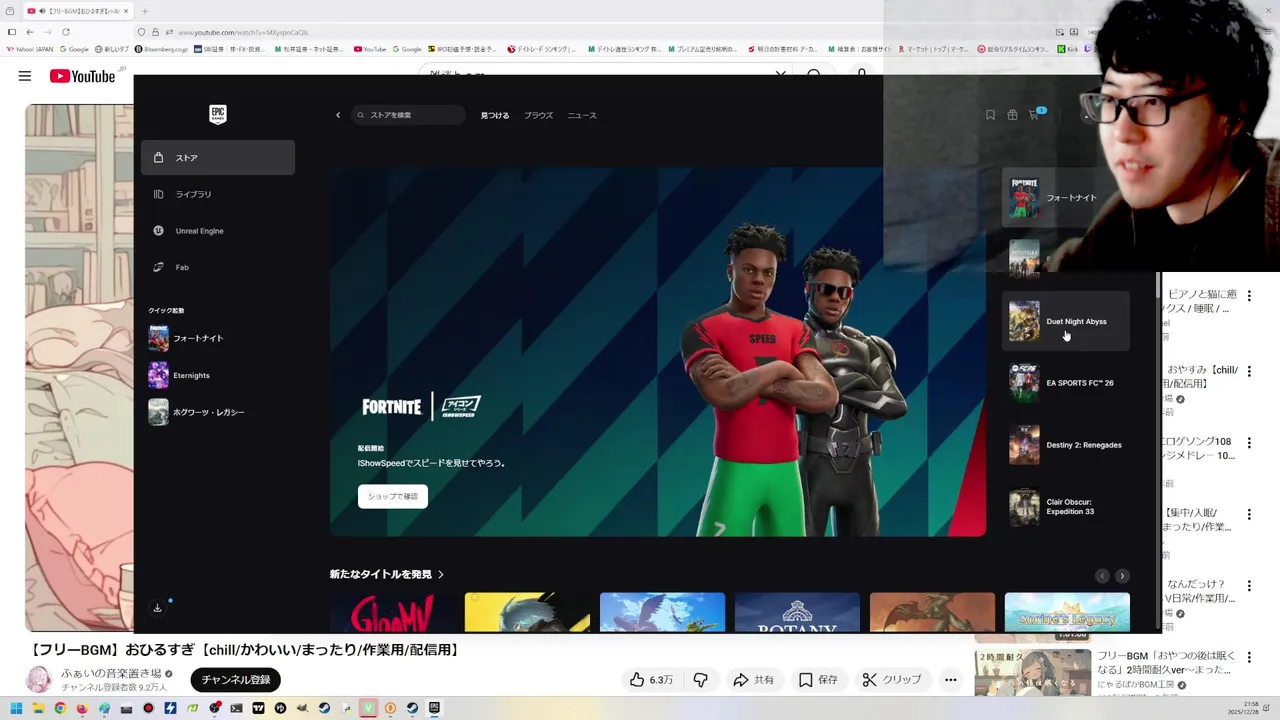Open the shopping cart in Epic store
This screenshot has height=720, width=1280.
coord(1035,114)
